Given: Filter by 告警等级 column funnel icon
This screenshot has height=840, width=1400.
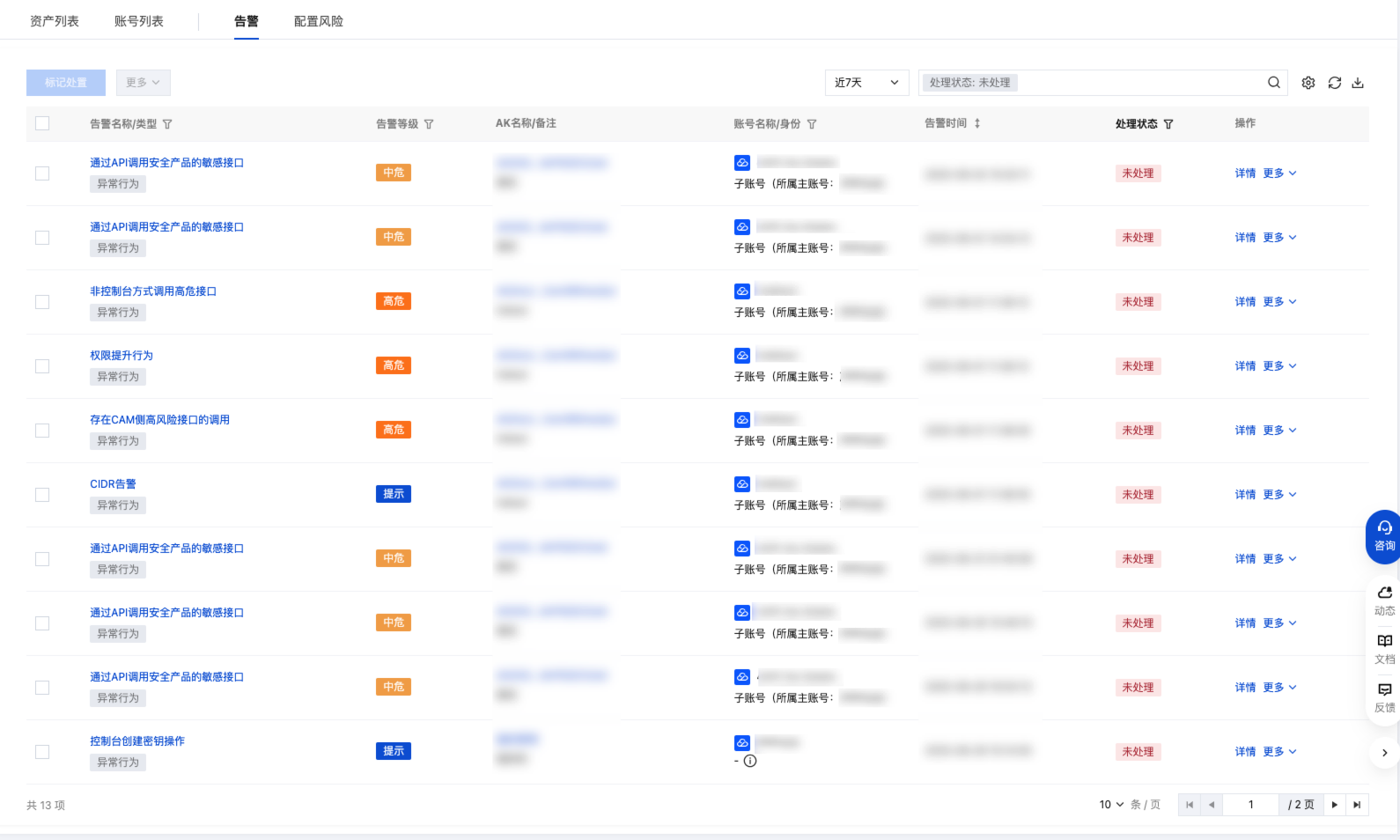Looking at the screenshot, I should point(429,124).
